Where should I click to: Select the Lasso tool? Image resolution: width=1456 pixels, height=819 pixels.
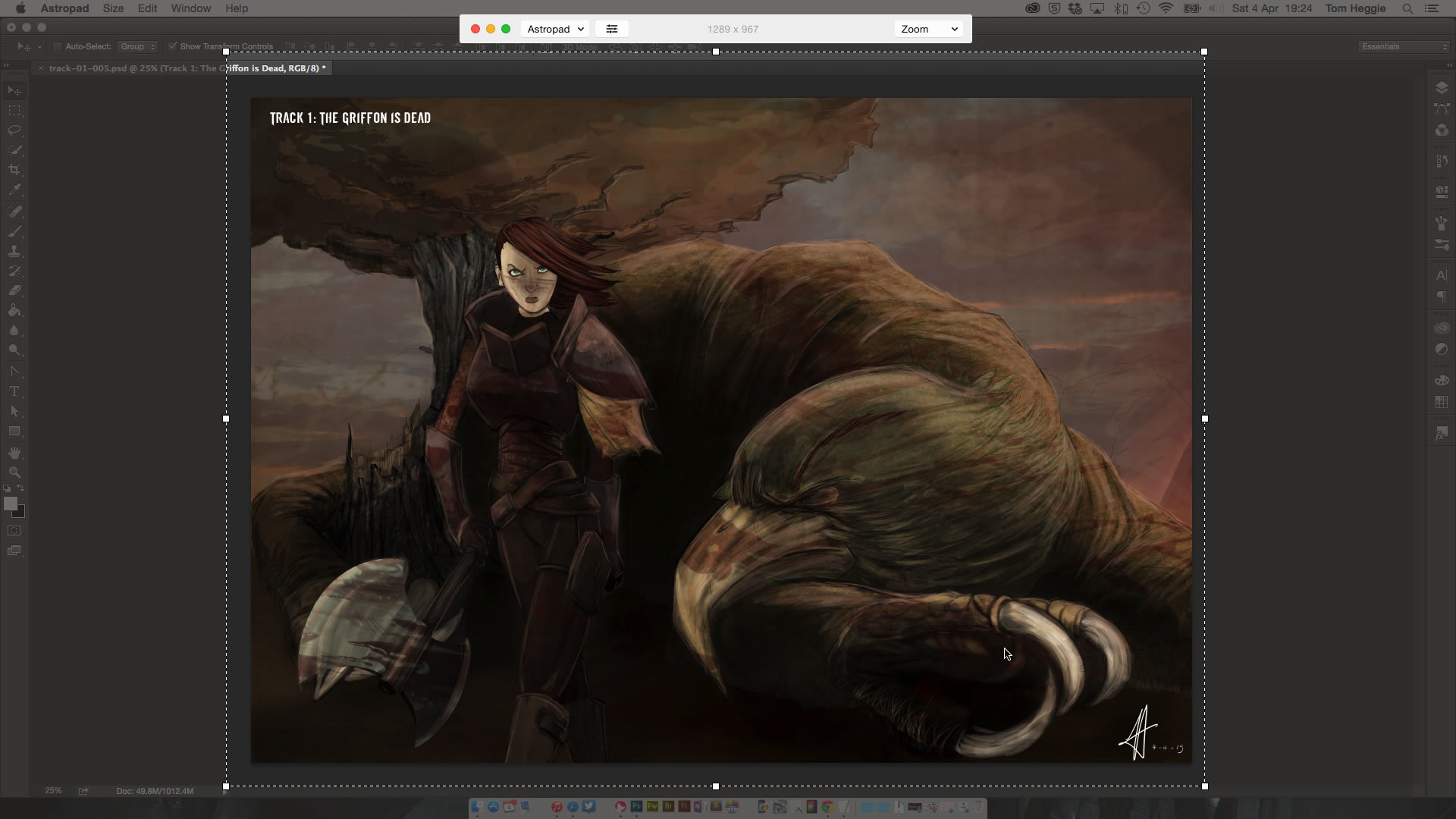[14, 130]
